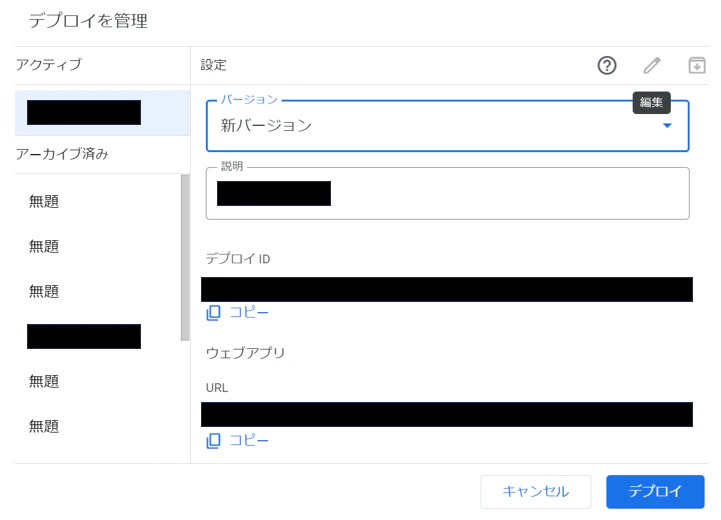
Task: Click the キャンセル button
Action: coord(536,491)
